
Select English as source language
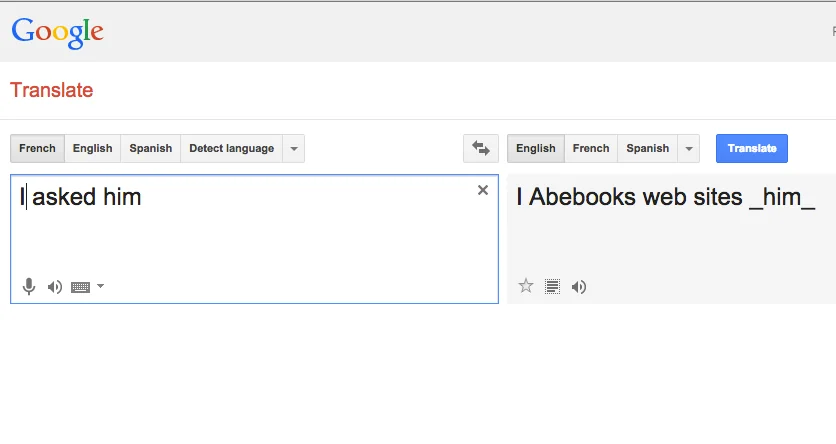point(93,148)
